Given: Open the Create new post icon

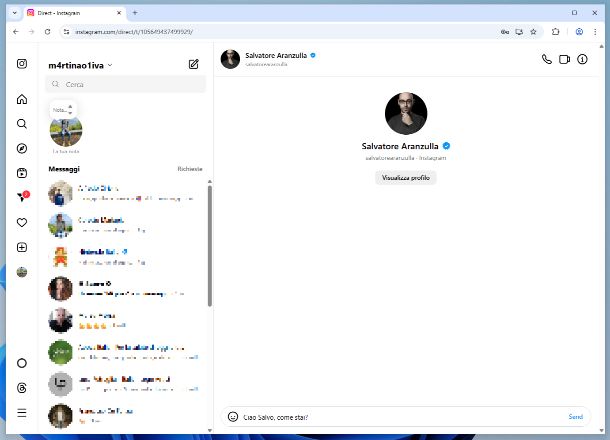Looking at the screenshot, I should (22, 247).
